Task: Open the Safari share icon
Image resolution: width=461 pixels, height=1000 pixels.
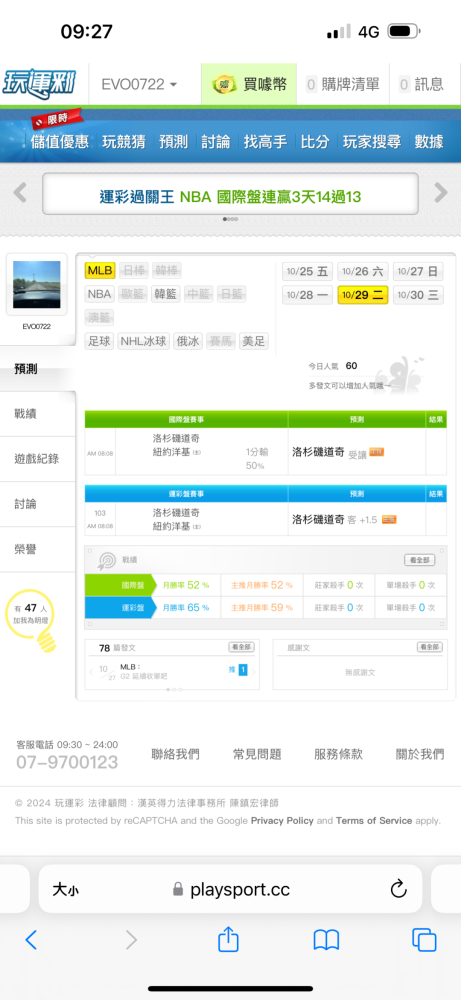Action: point(228,939)
